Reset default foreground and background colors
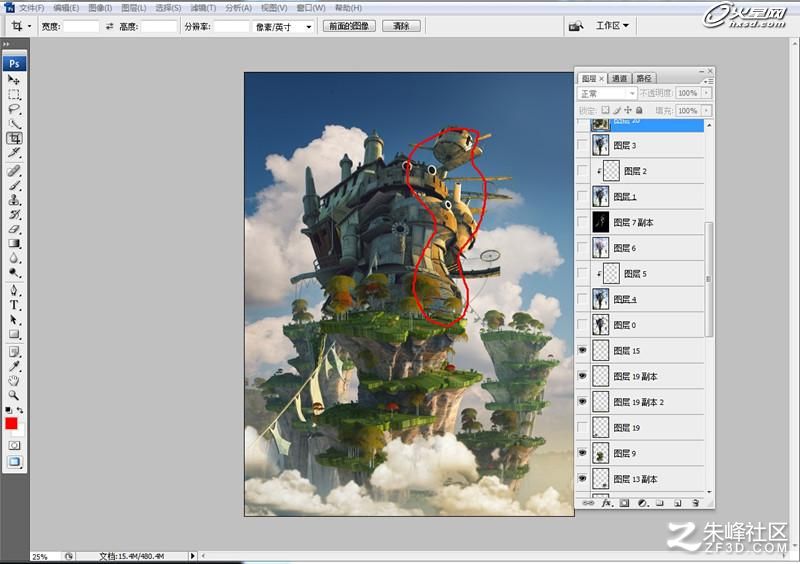 (9, 410)
